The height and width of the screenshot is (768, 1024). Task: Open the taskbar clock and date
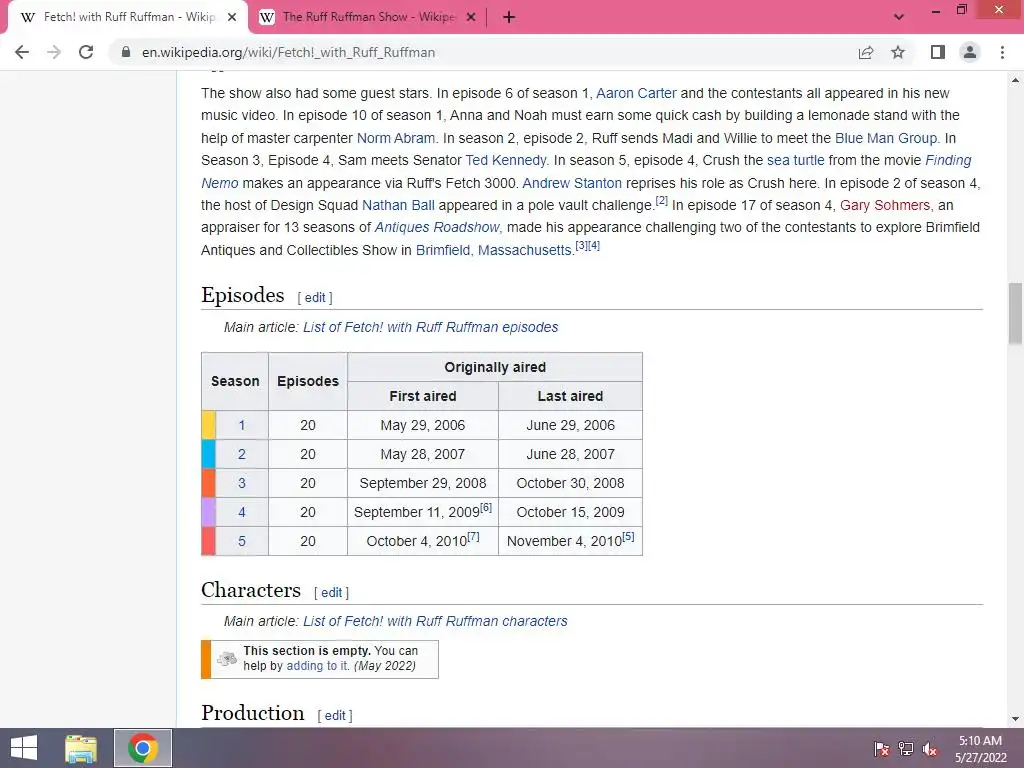click(x=980, y=749)
